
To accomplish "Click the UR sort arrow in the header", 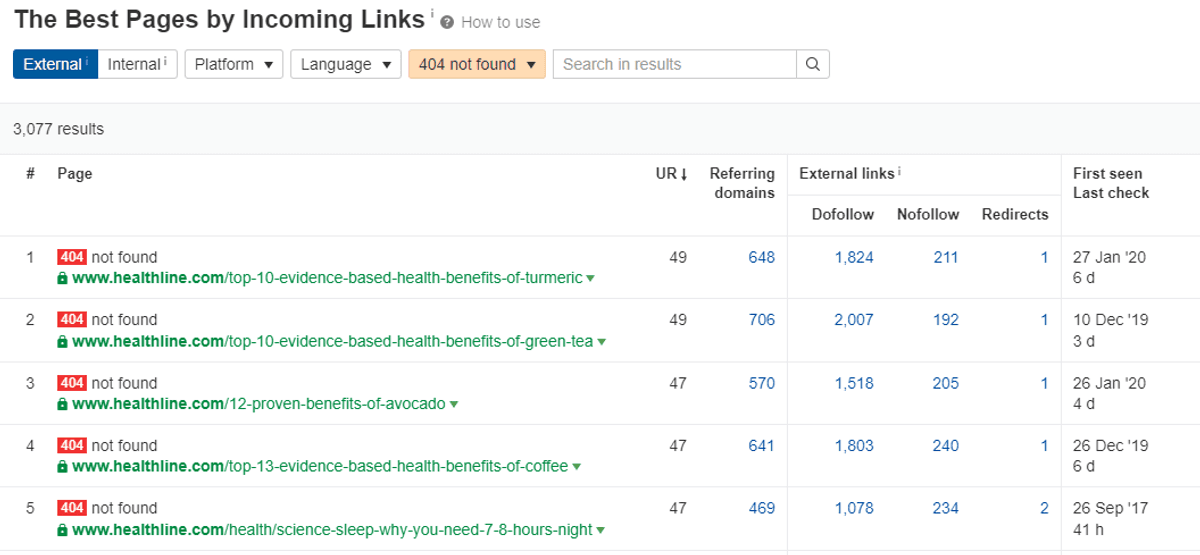I will point(684,174).
